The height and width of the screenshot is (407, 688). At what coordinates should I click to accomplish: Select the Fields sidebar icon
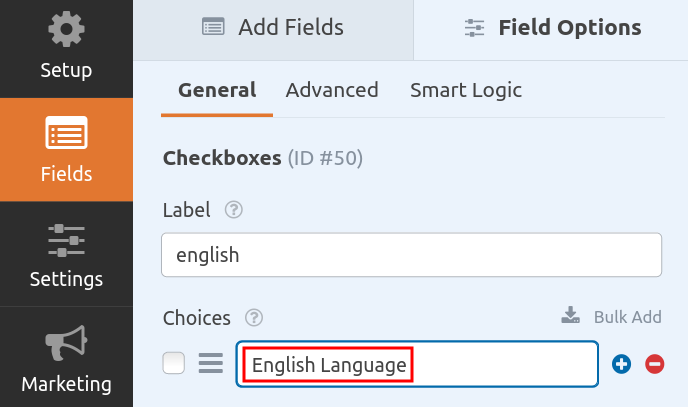(x=66, y=134)
